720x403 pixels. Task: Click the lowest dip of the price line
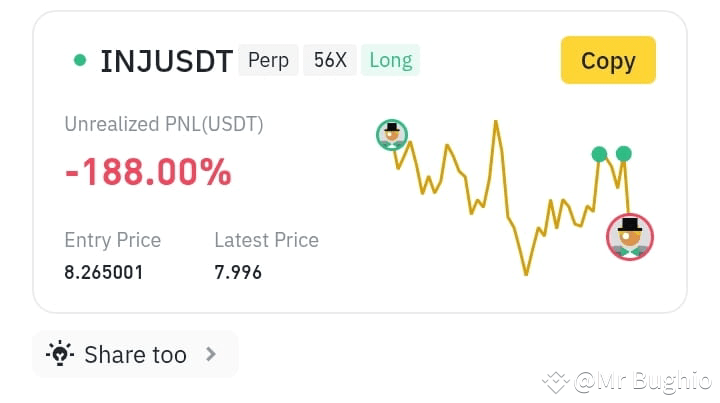click(526, 274)
